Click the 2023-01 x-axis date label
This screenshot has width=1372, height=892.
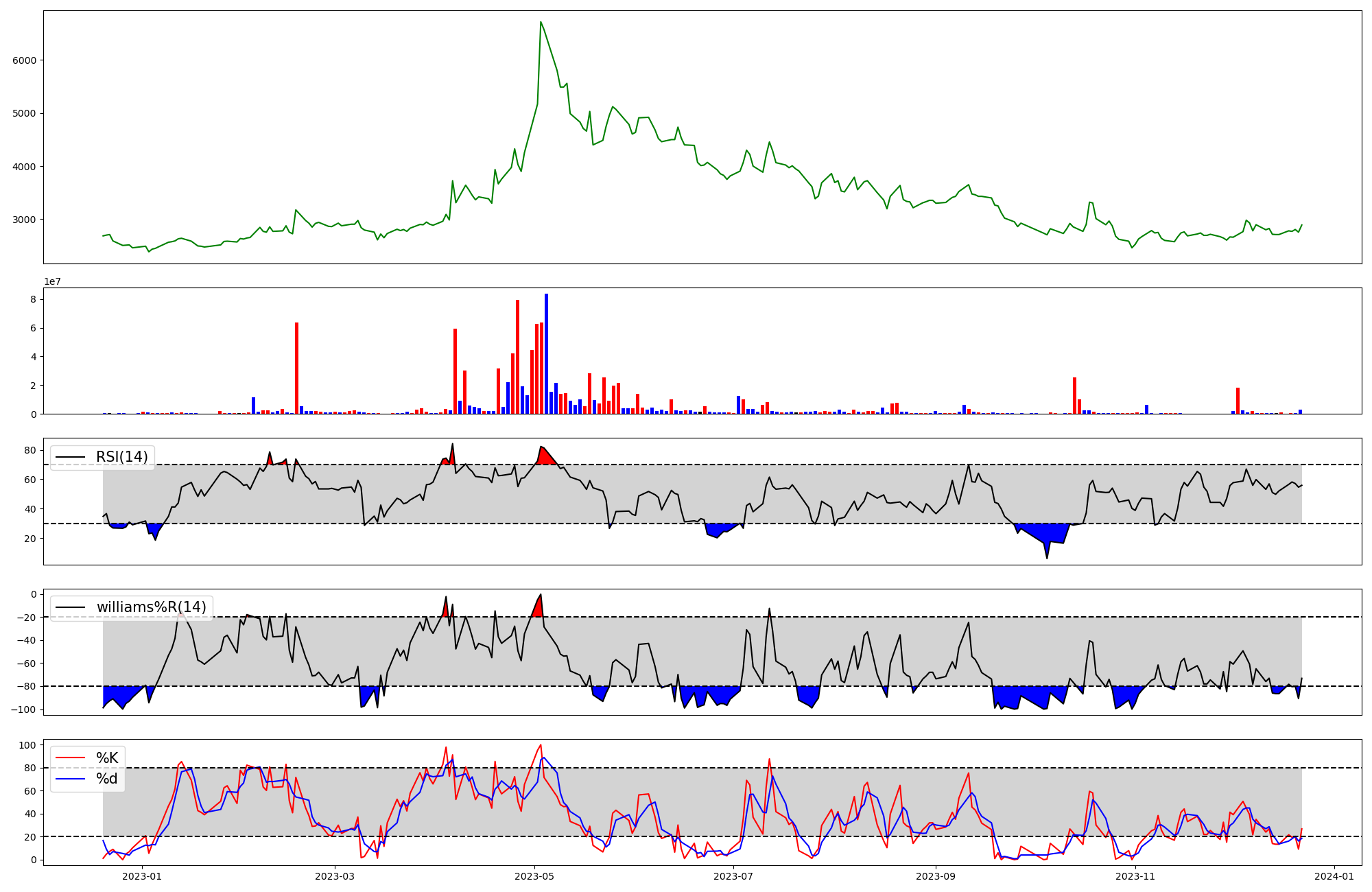(141, 876)
